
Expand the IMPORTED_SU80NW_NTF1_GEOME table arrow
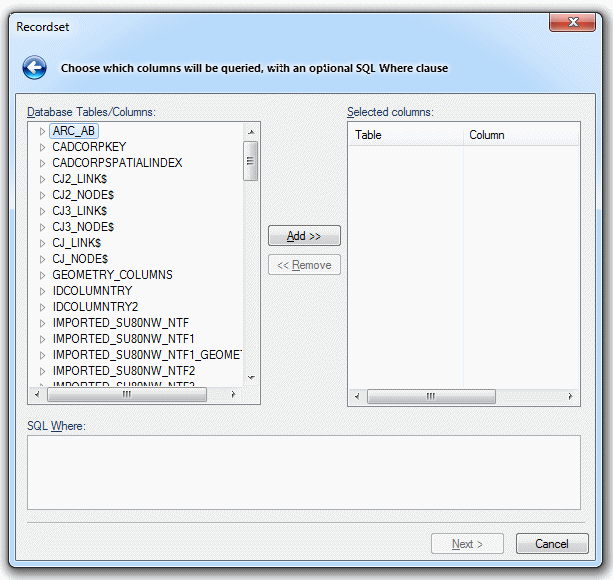coord(42,356)
